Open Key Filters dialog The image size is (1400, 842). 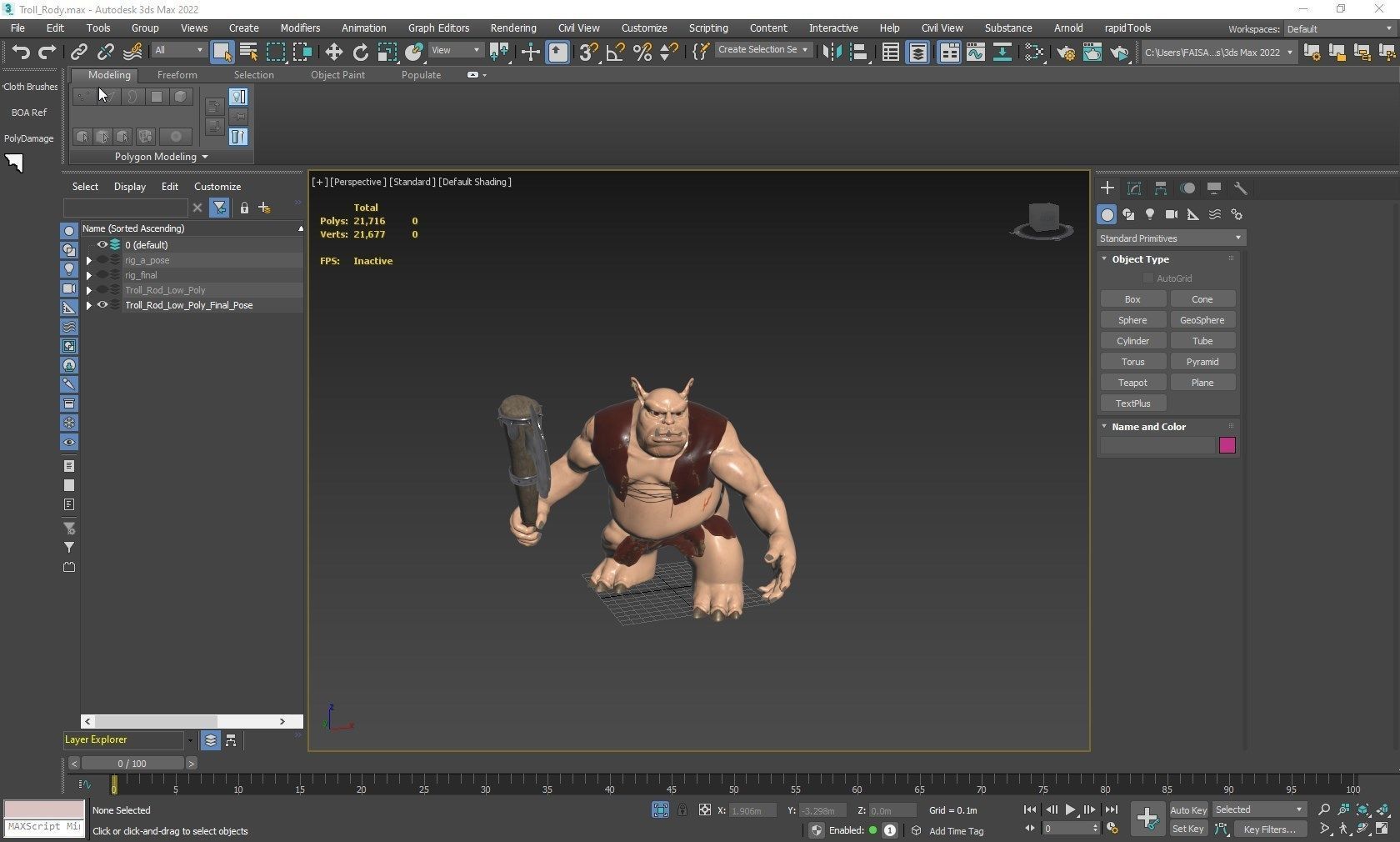(1269, 829)
